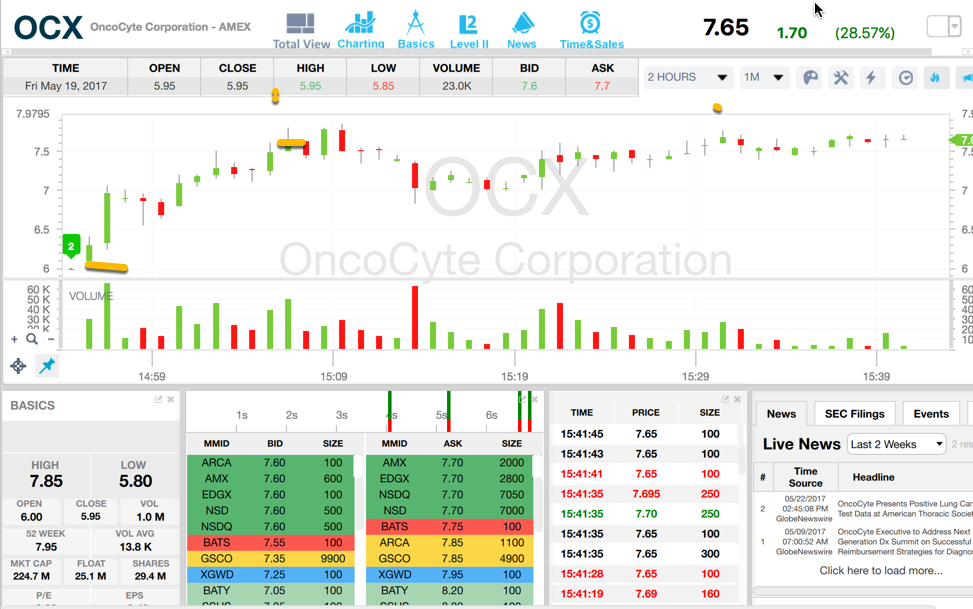The width and height of the screenshot is (973, 609).
Task: Click the 15:41:19 trade at 7.69
Action: pyautogui.click(x=644, y=593)
